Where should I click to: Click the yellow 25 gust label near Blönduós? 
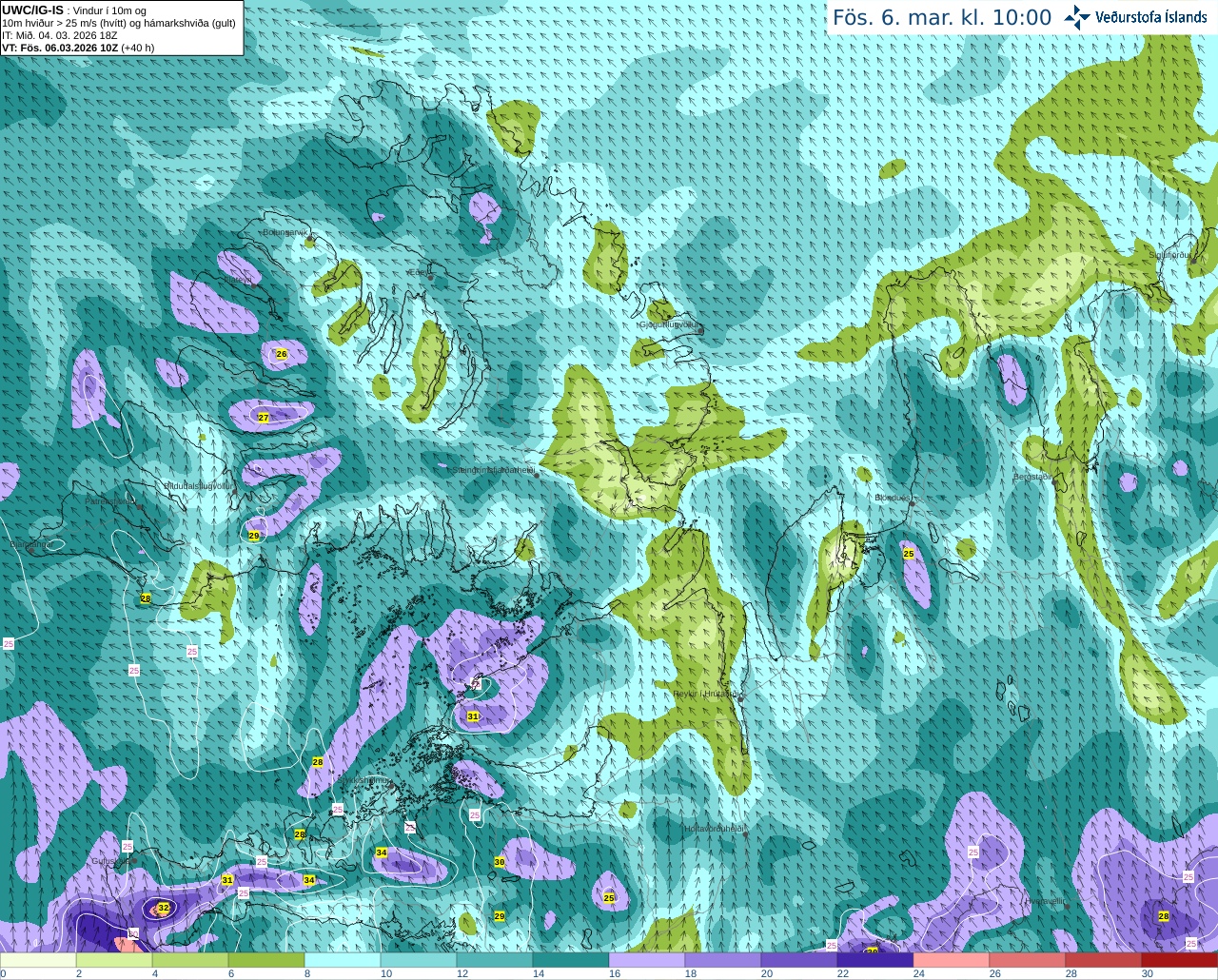(909, 553)
